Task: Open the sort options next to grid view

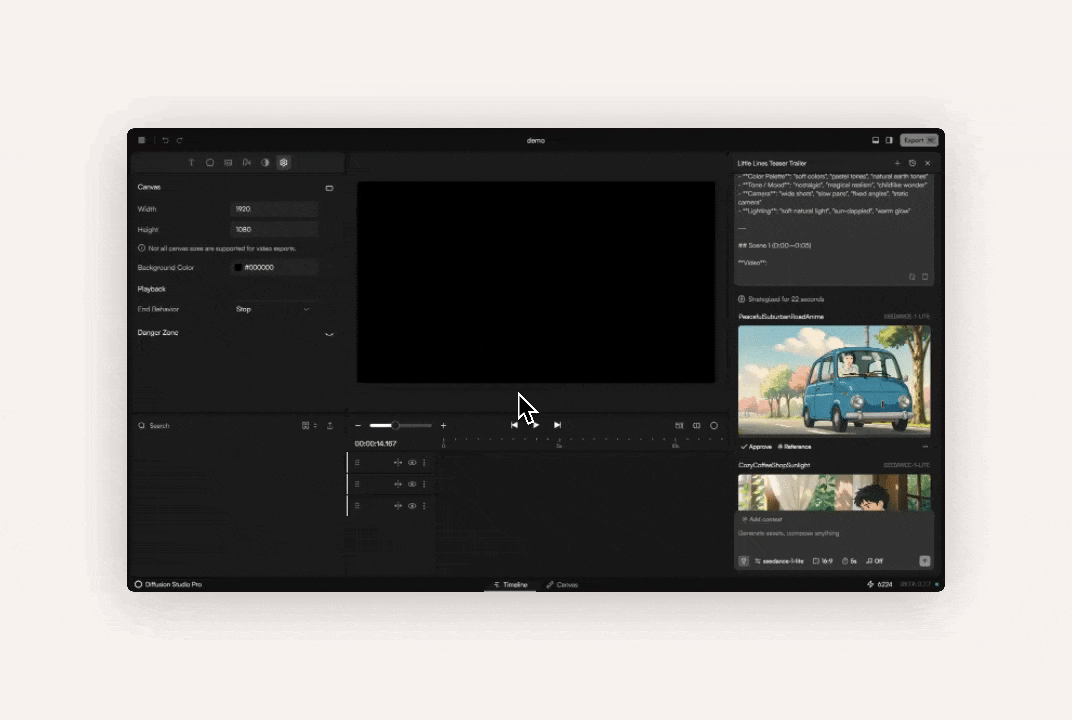Action: point(315,425)
